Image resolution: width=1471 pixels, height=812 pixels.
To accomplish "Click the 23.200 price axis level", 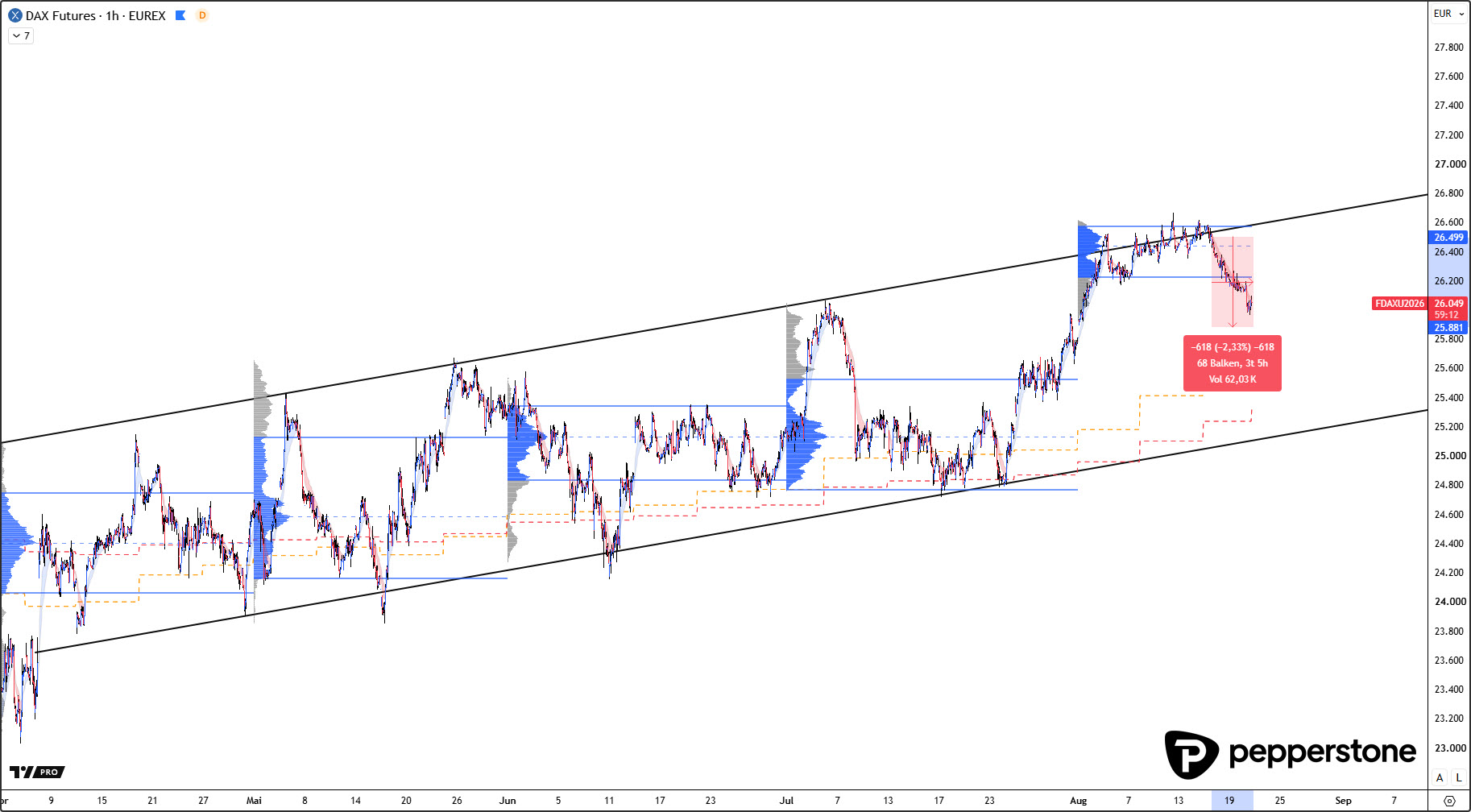I will click(x=1448, y=719).
